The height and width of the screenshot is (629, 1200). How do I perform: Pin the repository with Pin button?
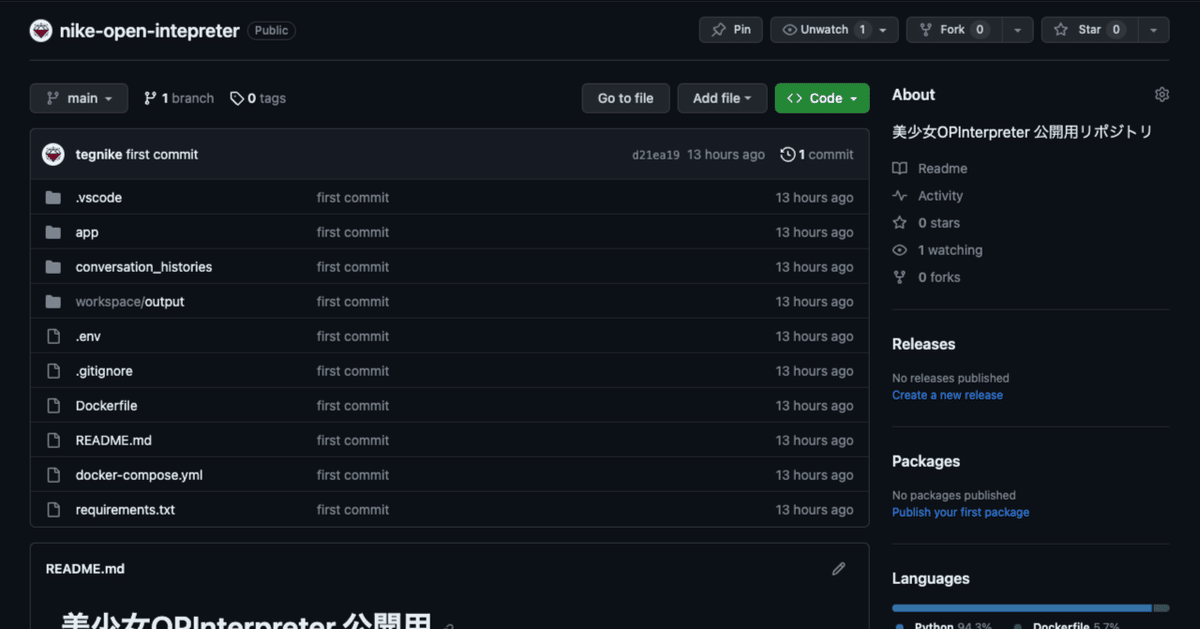(x=730, y=30)
